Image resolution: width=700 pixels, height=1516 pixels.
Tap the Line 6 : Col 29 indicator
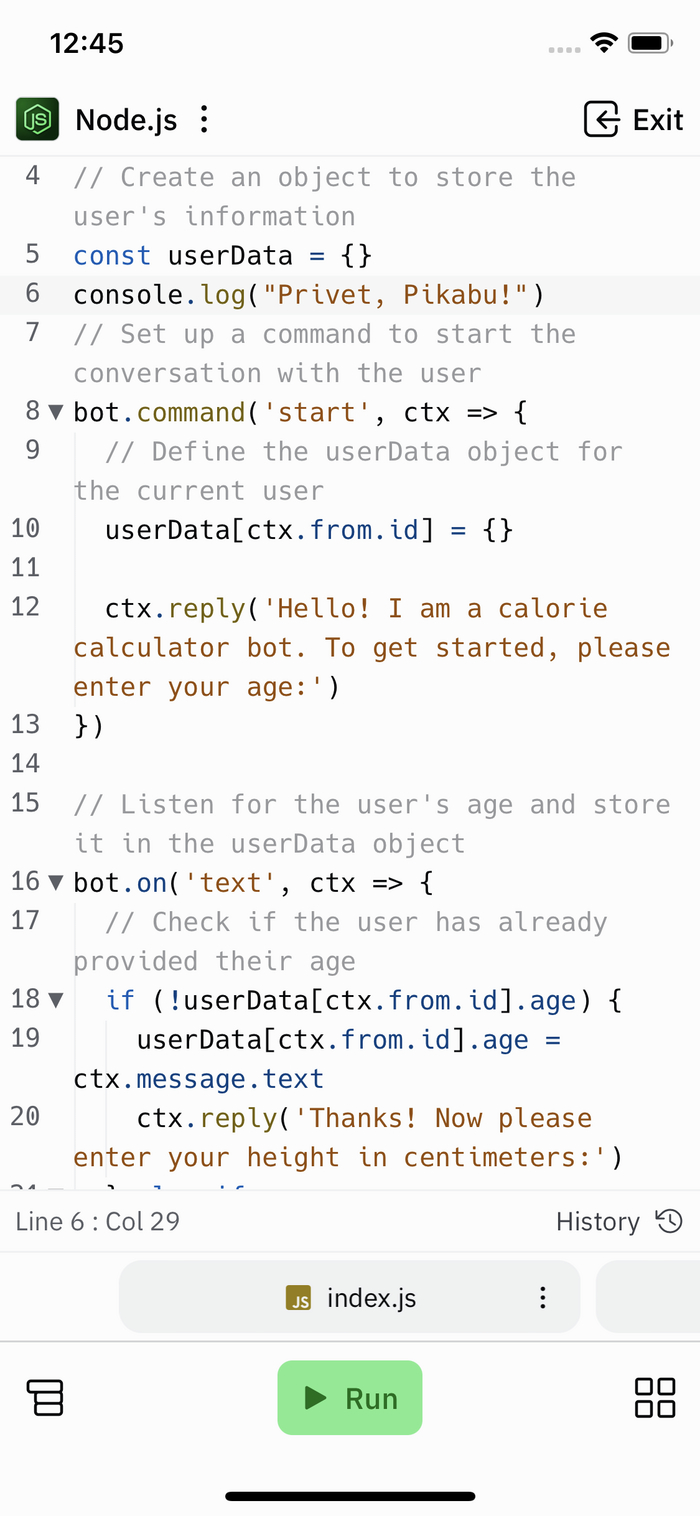(x=98, y=1221)
